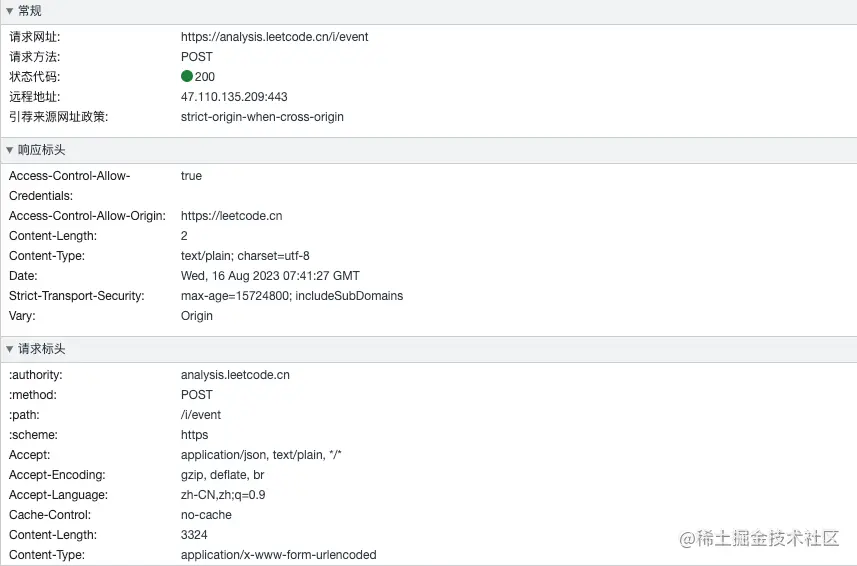Select the status code 200 text

coord(205,77)
